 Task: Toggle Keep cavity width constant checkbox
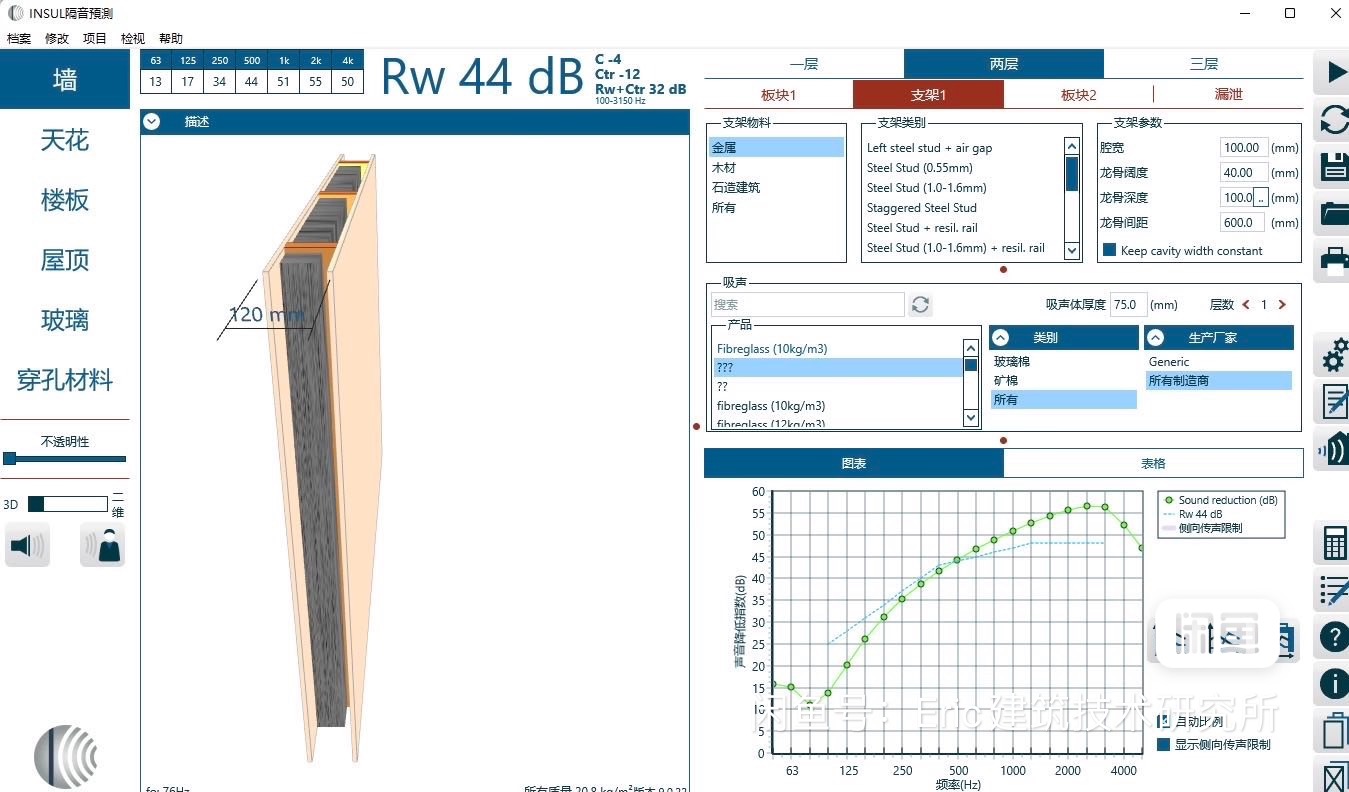click(1109, 250)
